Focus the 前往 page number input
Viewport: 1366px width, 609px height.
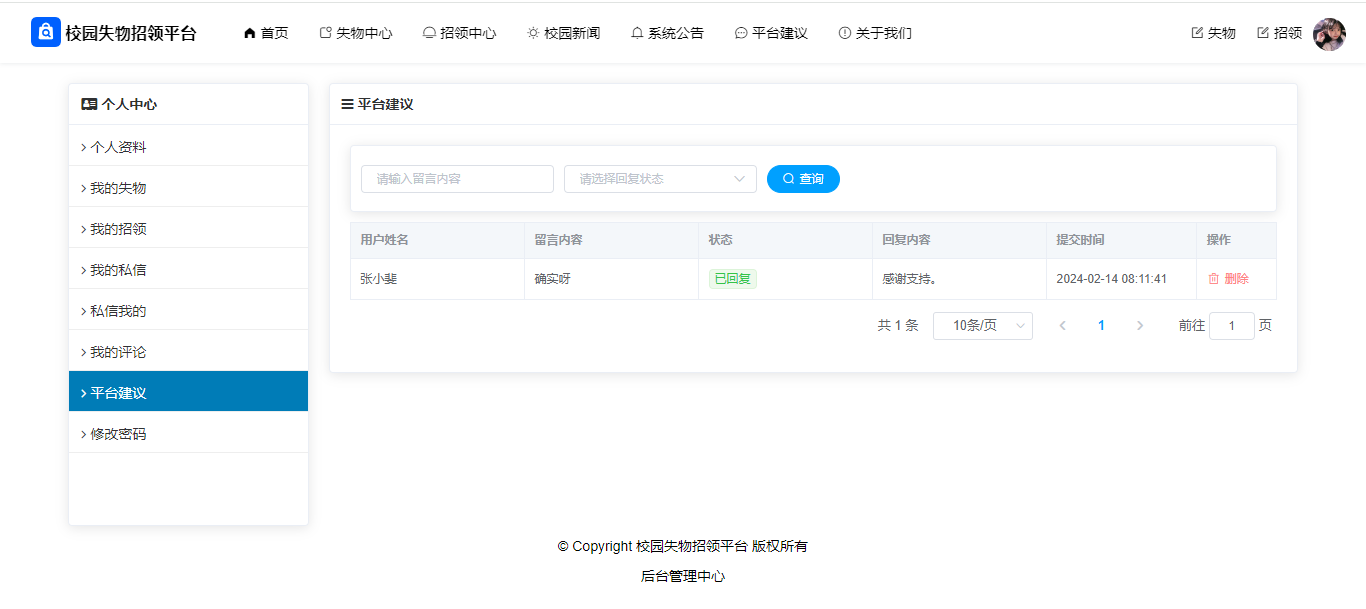pyautogui.click(x=1232, y=326)
